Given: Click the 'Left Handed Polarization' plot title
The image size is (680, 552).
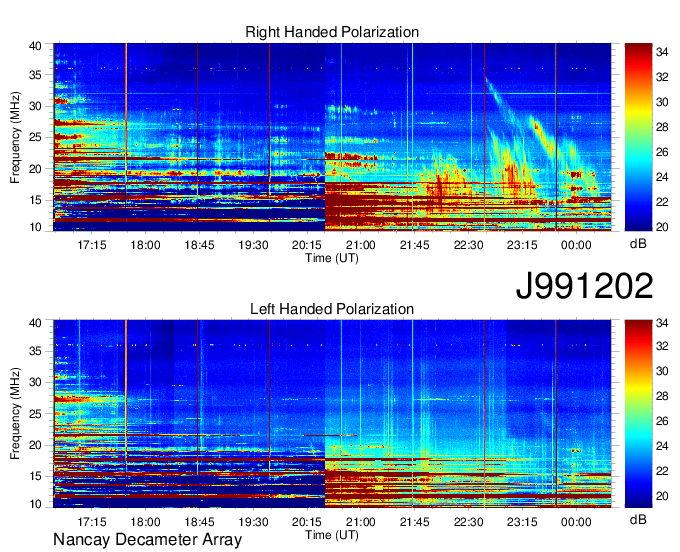Looking at the screenshot, I should click(x=332, y=309).
